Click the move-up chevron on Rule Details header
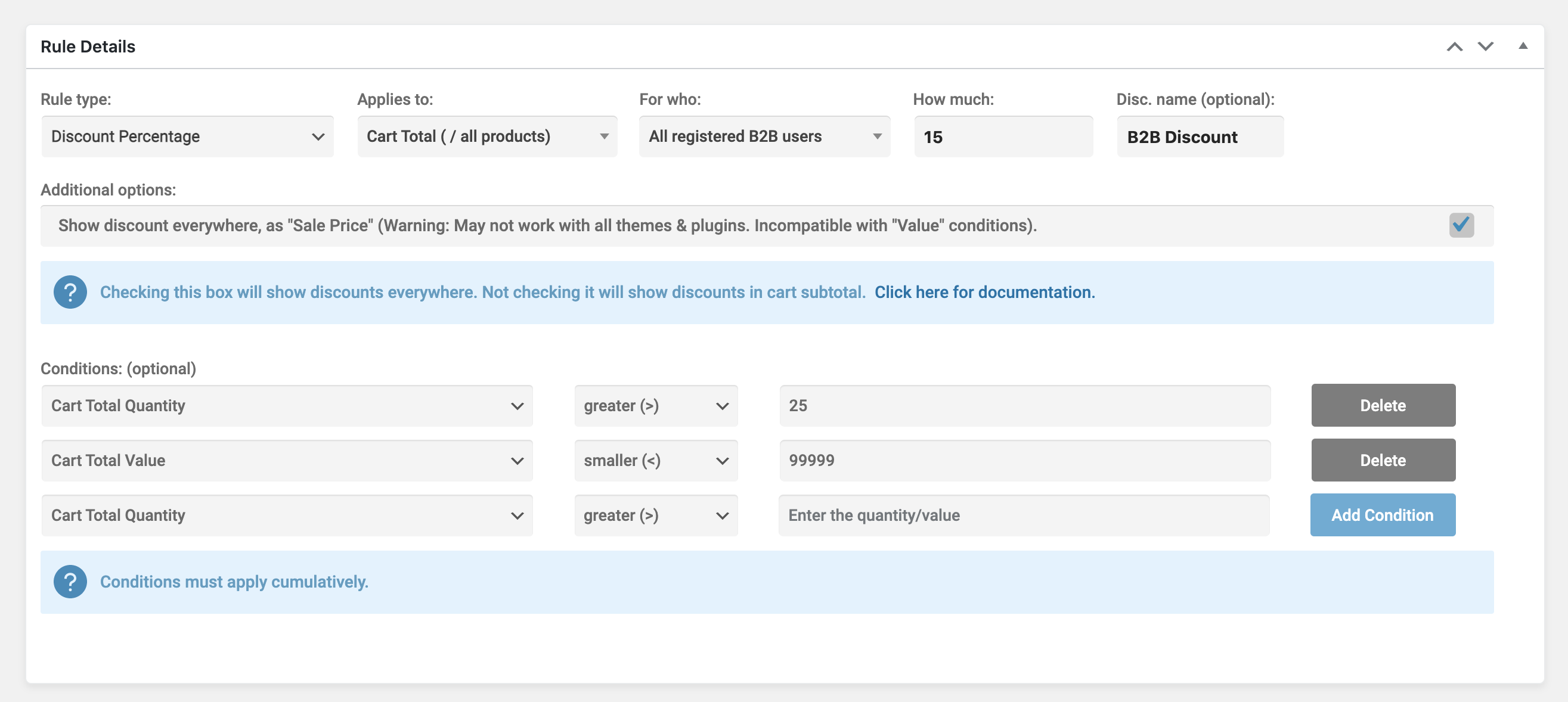 tap(1455, 46)
